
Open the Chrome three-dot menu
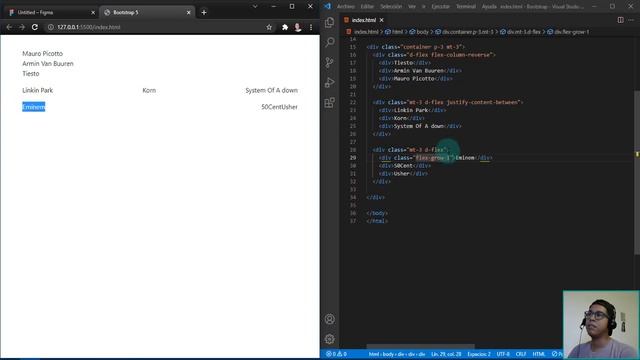(x=311, y=27)
